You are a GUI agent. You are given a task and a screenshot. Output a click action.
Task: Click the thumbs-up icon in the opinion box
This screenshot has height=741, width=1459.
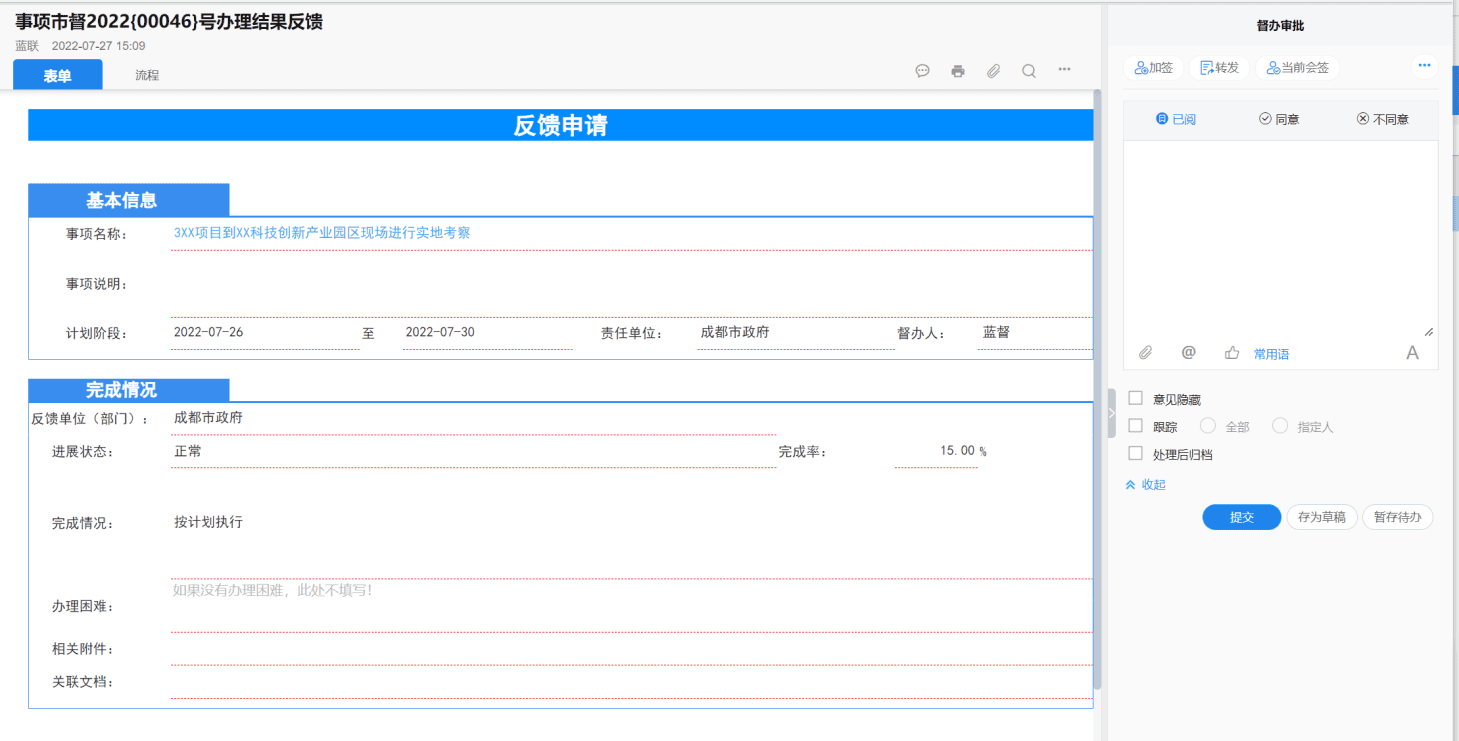pos(1232,353)
